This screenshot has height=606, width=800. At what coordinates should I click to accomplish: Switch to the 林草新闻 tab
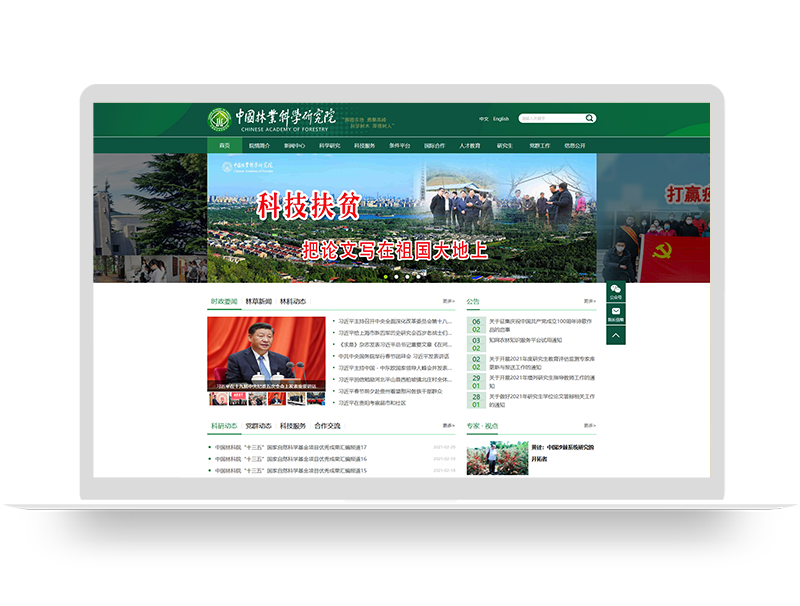point(257,300)
